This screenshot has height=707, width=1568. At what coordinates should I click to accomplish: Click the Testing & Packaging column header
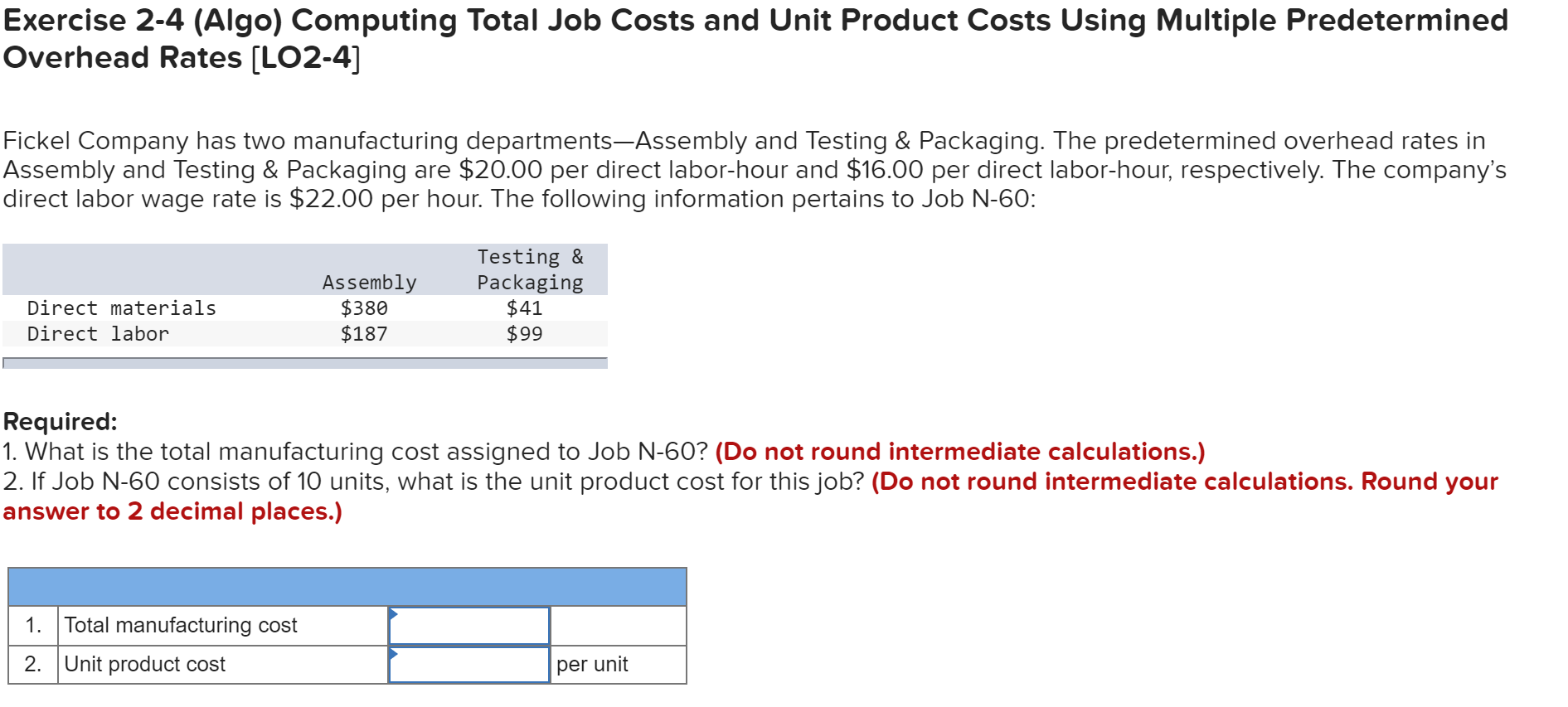pyautogui.click(x=528, y=269)
